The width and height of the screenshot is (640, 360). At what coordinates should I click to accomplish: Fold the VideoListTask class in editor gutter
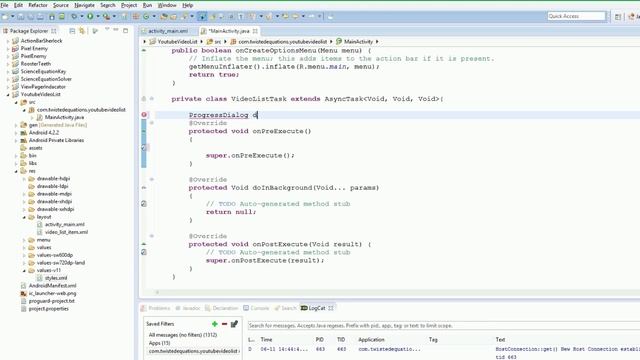(151, 99)
